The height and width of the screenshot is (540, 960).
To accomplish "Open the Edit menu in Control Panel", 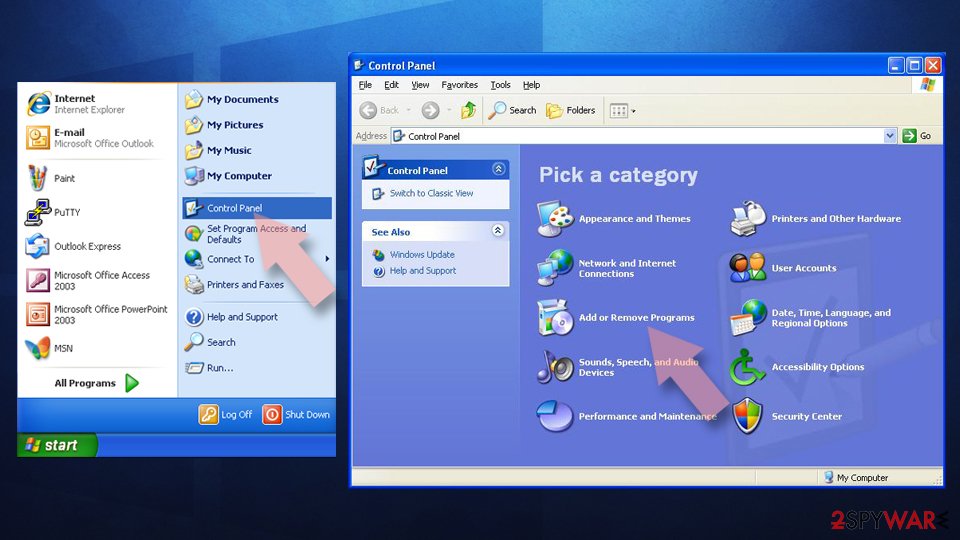I will click(391, 85).
